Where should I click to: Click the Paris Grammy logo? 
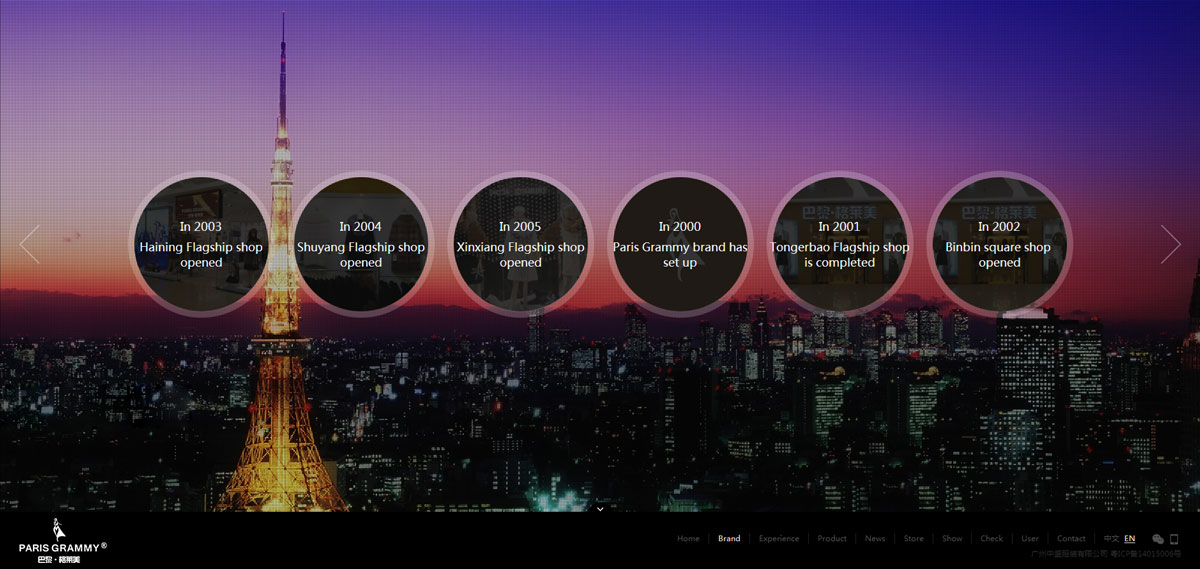tap(62, 541)
